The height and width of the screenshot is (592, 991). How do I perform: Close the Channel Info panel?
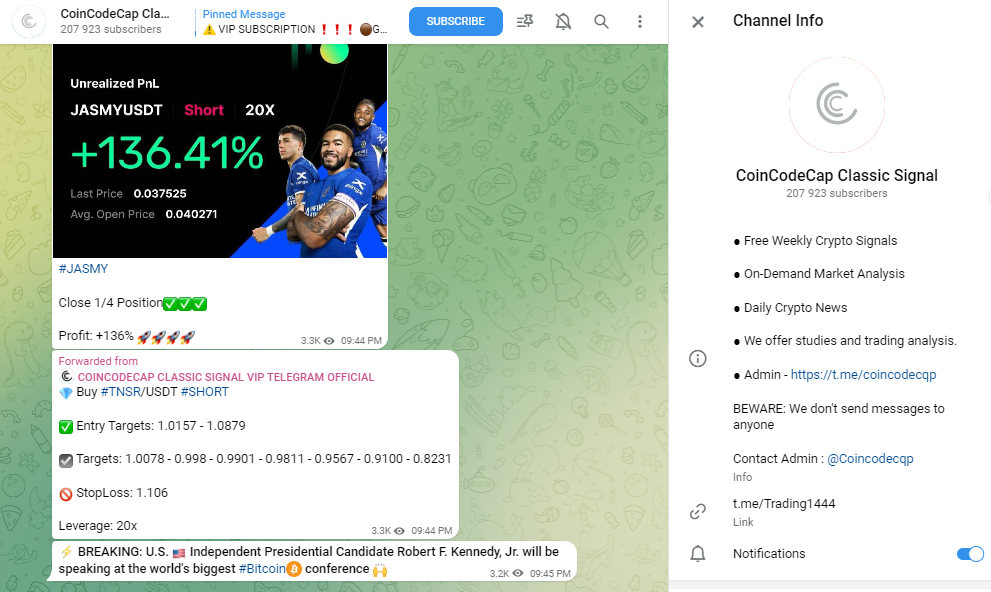(x=698, y=22)
